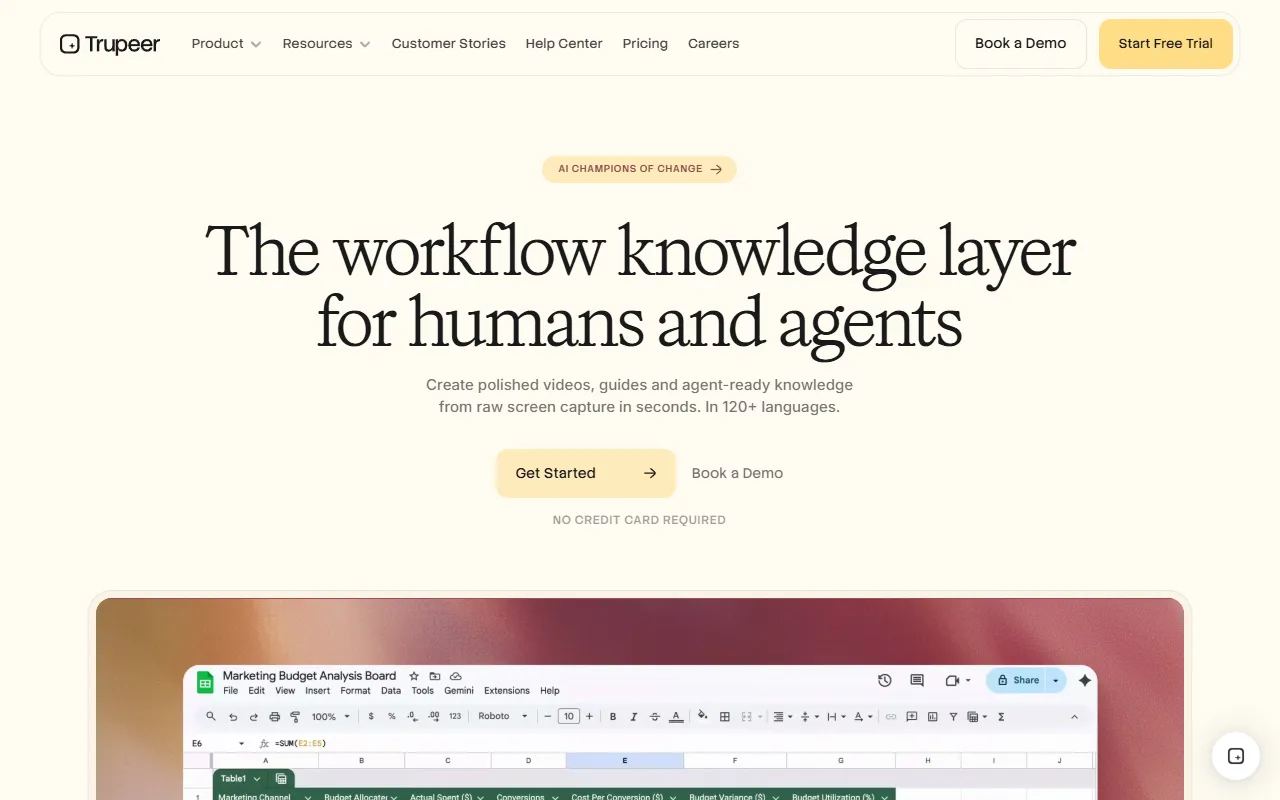The width and height of the screenshot is (1280, 800).
Task: Click the Gemini sparkle icon next to Share
Action: tap(1085, 680)
